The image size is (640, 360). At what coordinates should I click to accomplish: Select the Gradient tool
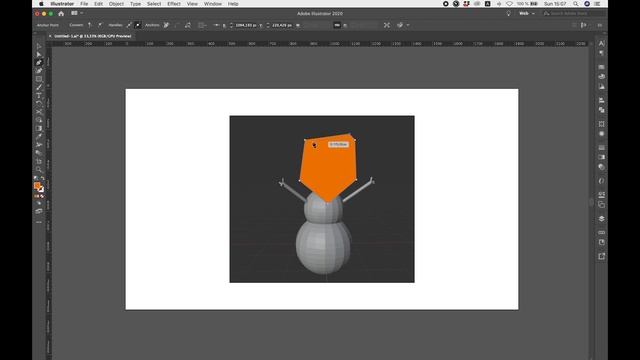(39, 128)
